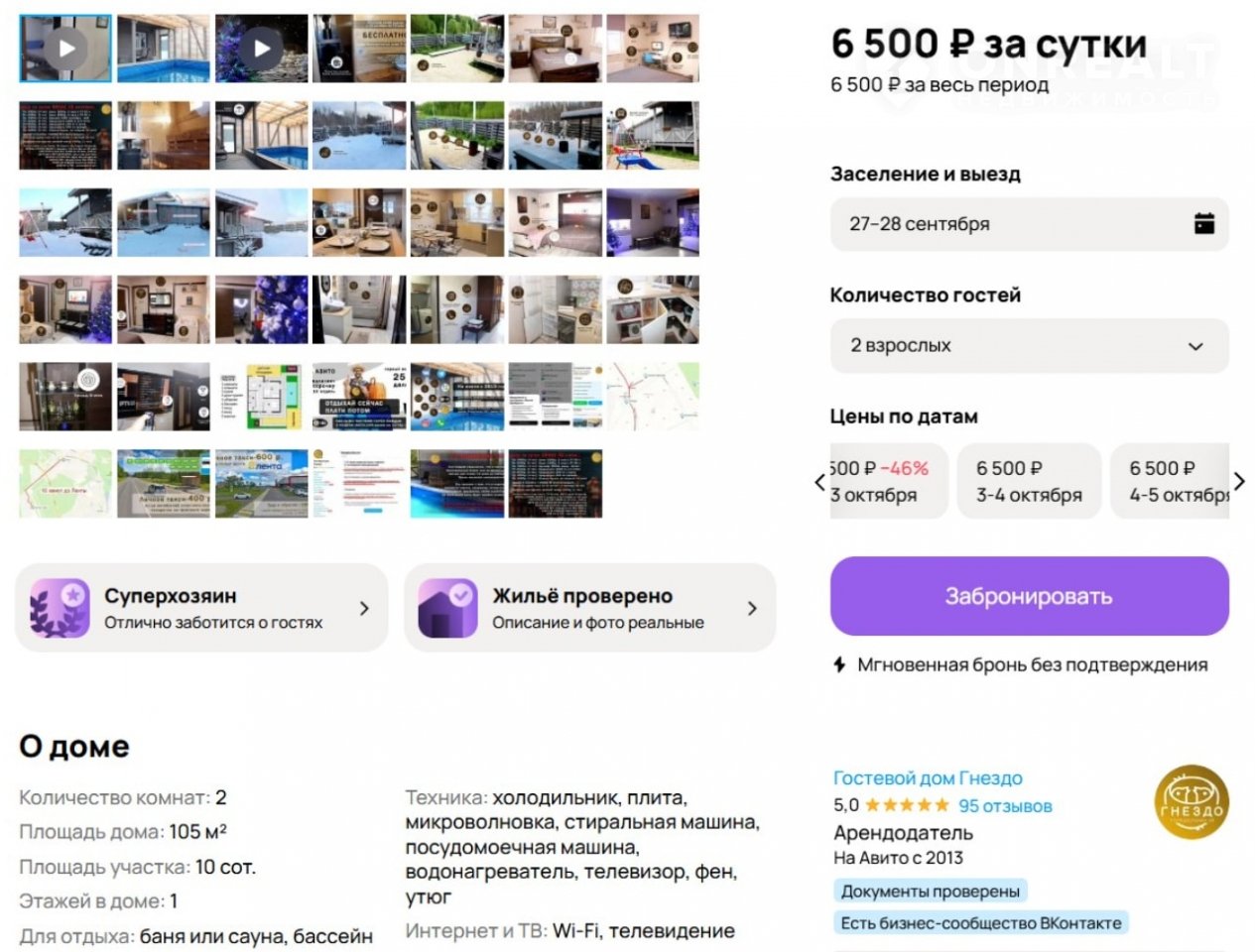Click the Забронировать button

pyautogui.click(x=1029, y=596)
